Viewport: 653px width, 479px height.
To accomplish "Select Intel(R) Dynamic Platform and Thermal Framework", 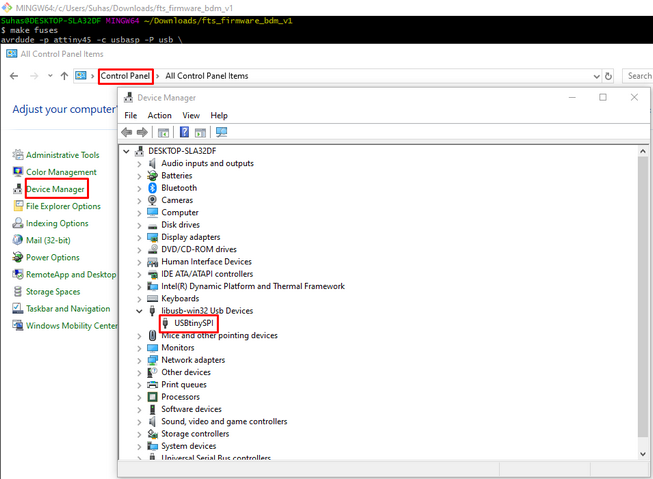I will point(253,286).
